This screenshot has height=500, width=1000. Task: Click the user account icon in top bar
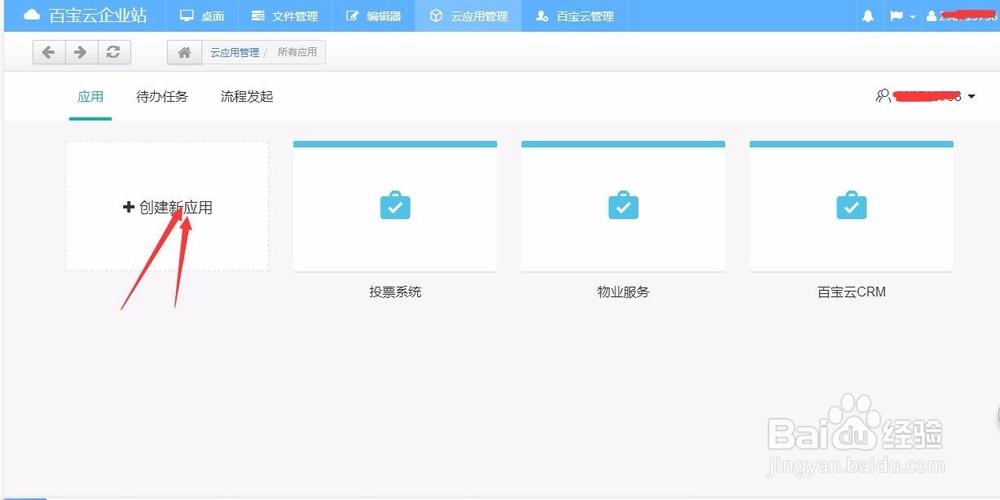tap(932, 16)
